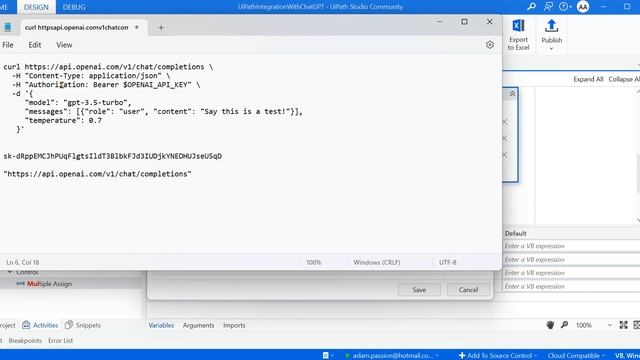Click the designer zoom magnifier icon
This screenshot has width=640, height=360.
tap(564, 325)
